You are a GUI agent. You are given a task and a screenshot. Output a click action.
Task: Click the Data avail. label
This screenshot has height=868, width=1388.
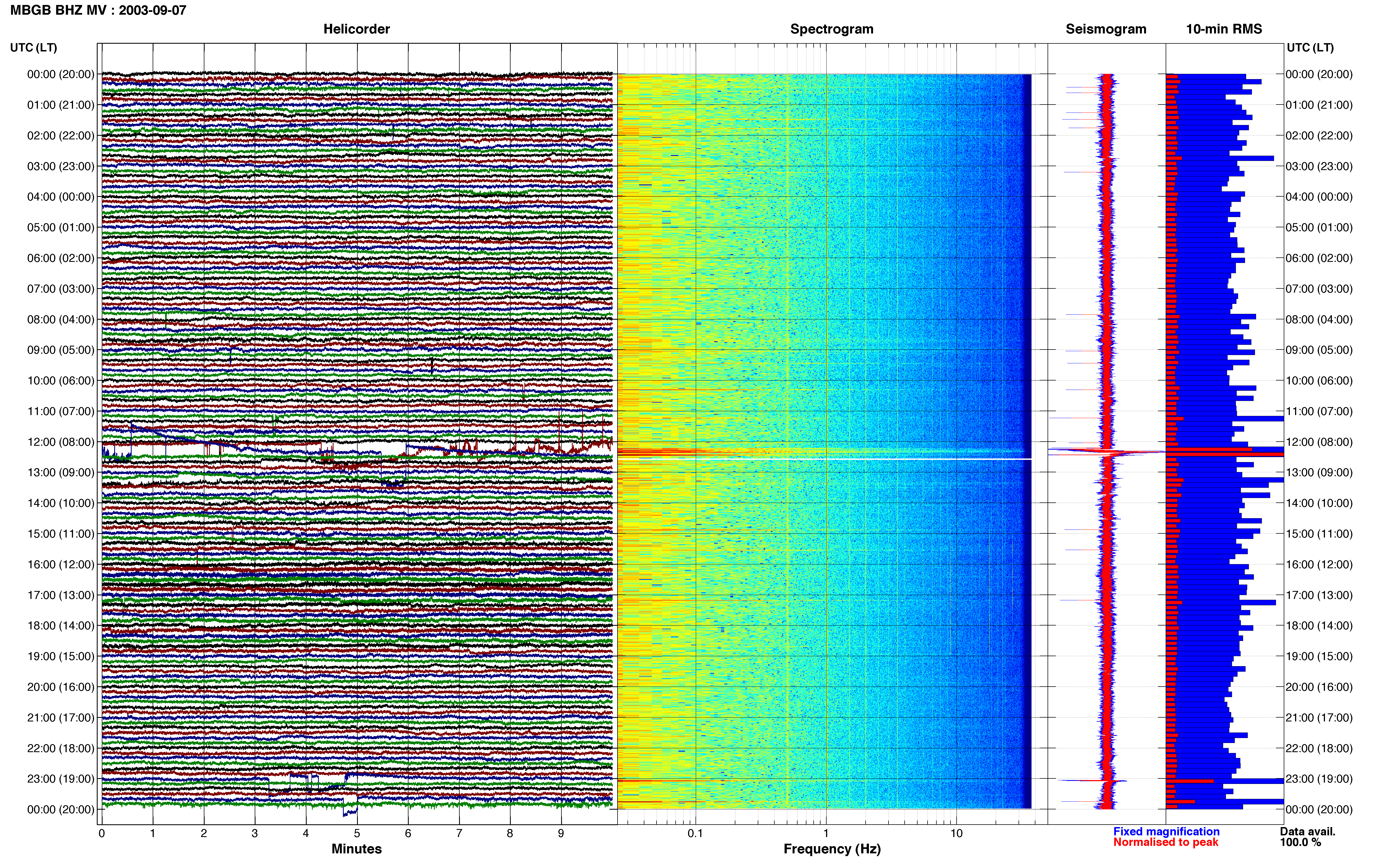tap(1307, 831)
